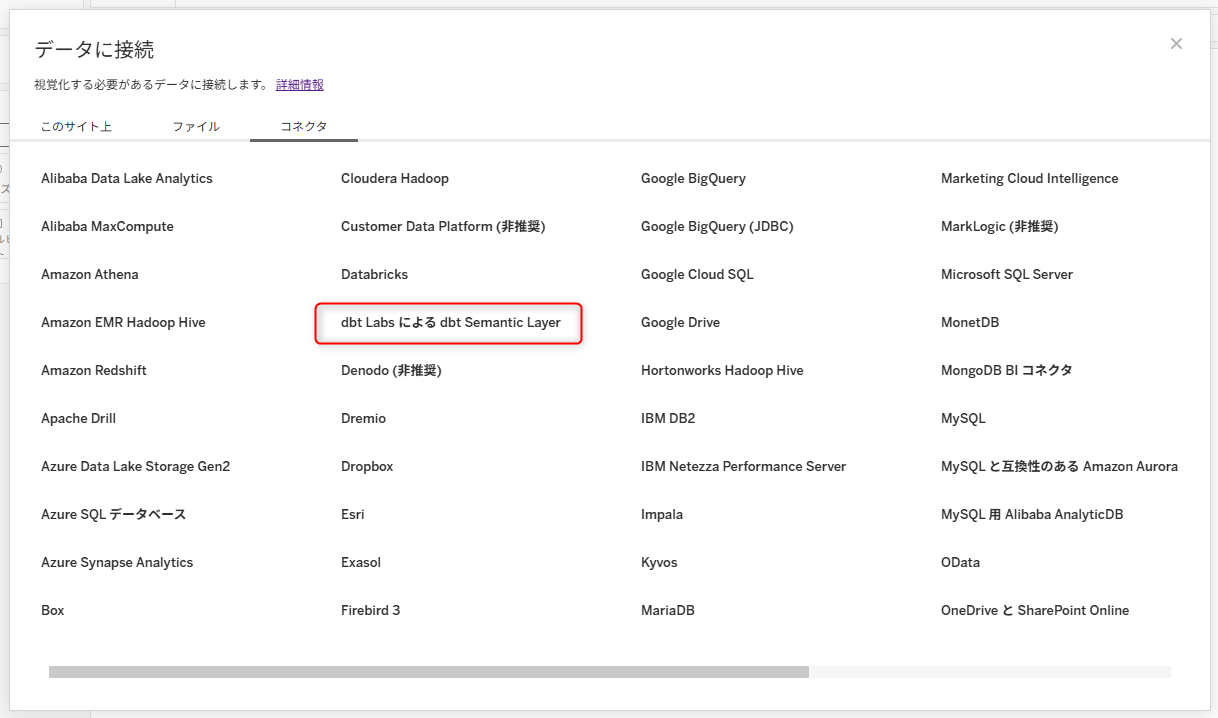
Task: Select the MariaDB connector
Action: 667,611
